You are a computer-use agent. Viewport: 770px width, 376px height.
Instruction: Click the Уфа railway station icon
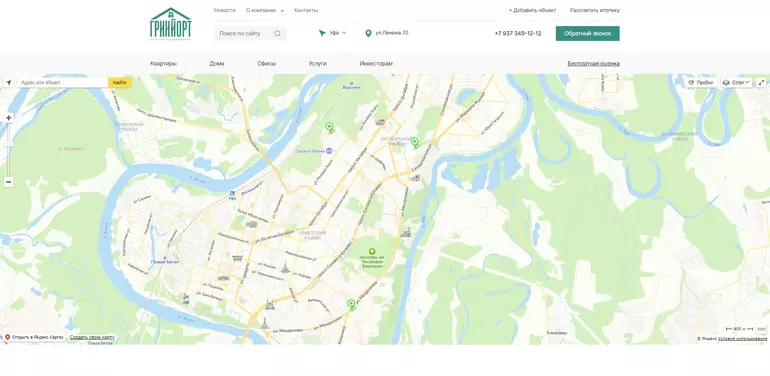232,193
